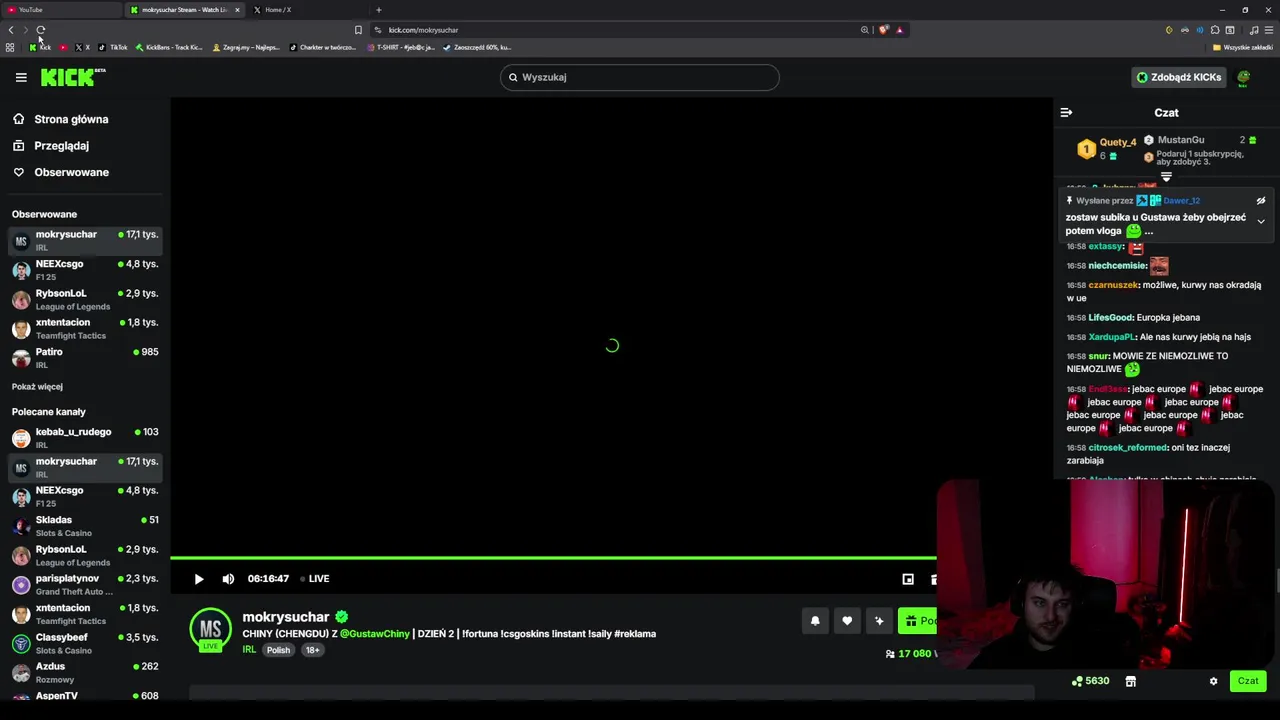Focus the Wyszukaj search field
1280x720 pixels.
pyautogui.click(x=640, y=77)
